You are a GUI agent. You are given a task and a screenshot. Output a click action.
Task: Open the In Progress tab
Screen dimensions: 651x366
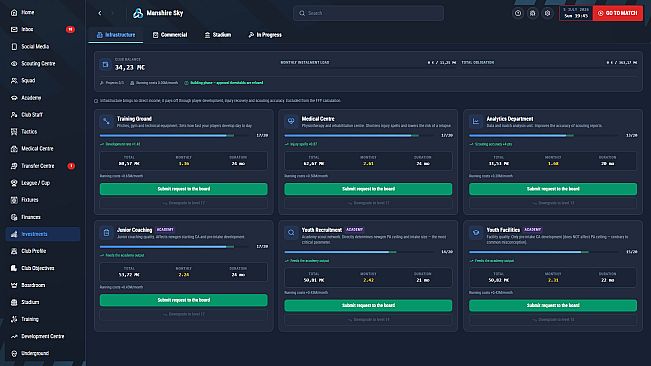tap(265, 35)
